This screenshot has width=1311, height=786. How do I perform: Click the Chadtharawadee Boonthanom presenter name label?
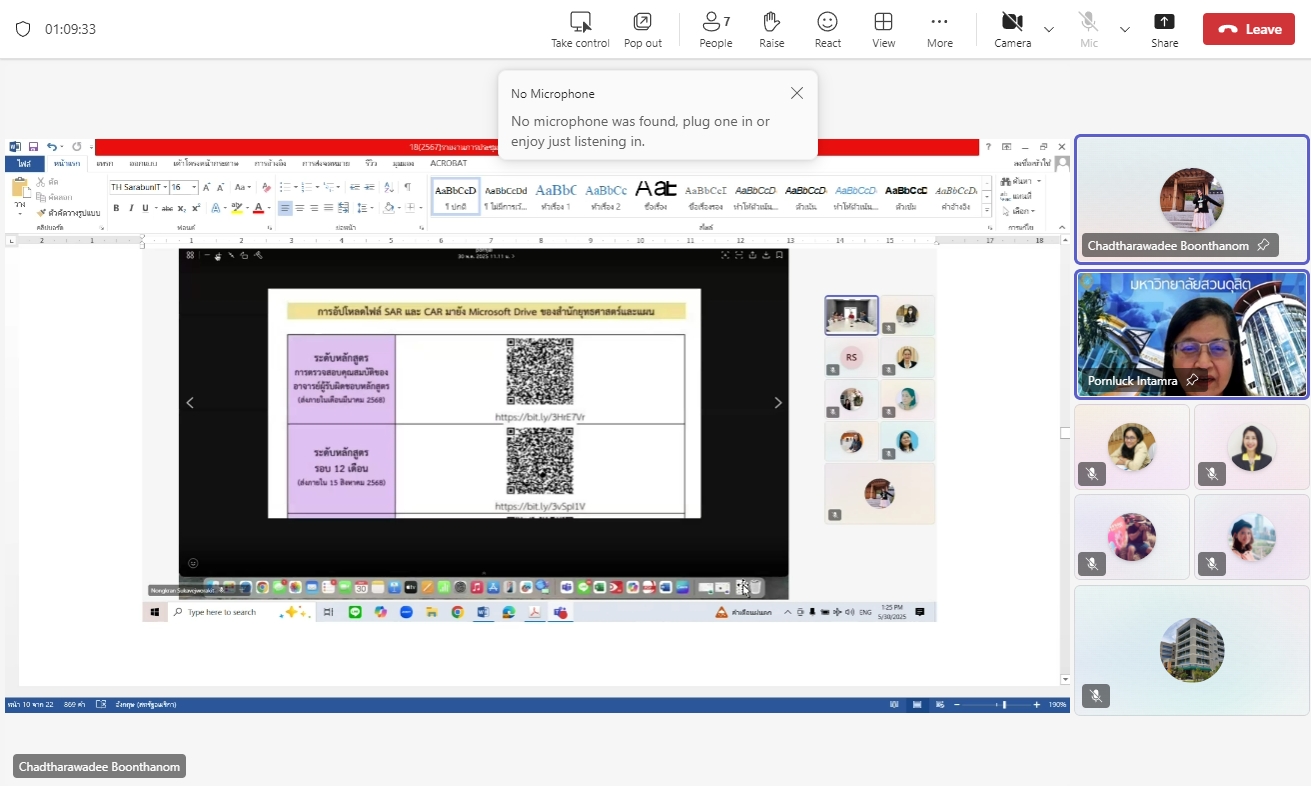tap(99, 767)
